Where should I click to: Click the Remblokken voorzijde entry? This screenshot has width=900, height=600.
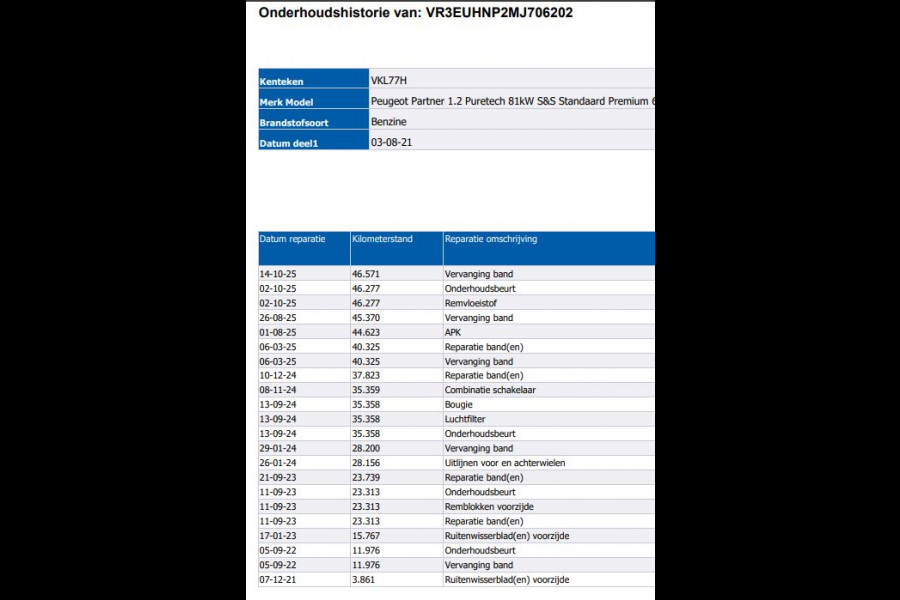(489, 506)
